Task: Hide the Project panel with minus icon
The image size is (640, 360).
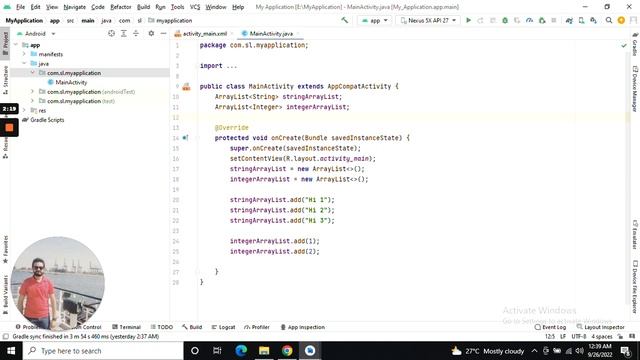Action: tap(163, 33)
